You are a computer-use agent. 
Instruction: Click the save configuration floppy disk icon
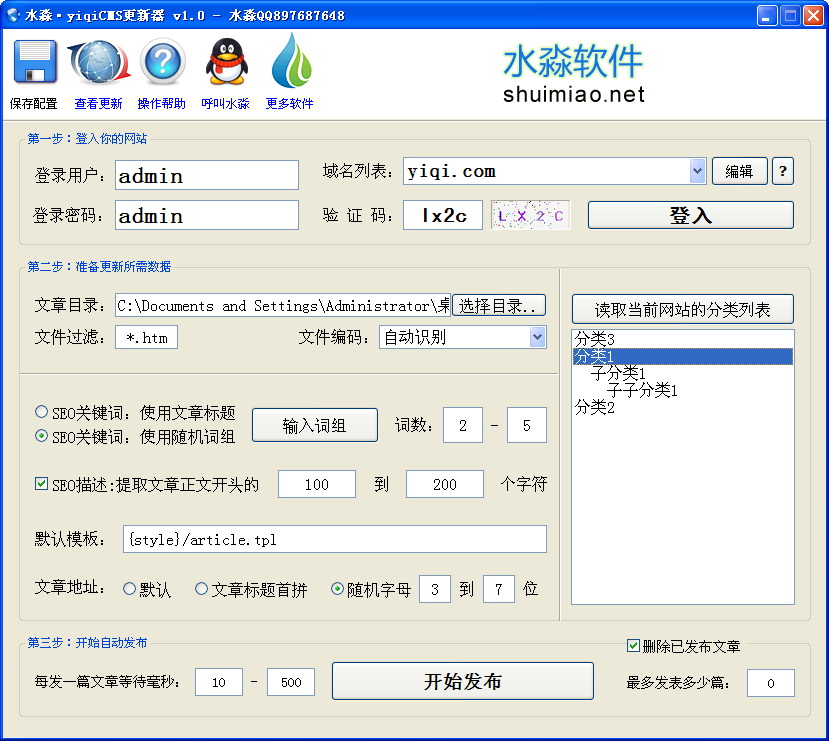tap(35, 62)
